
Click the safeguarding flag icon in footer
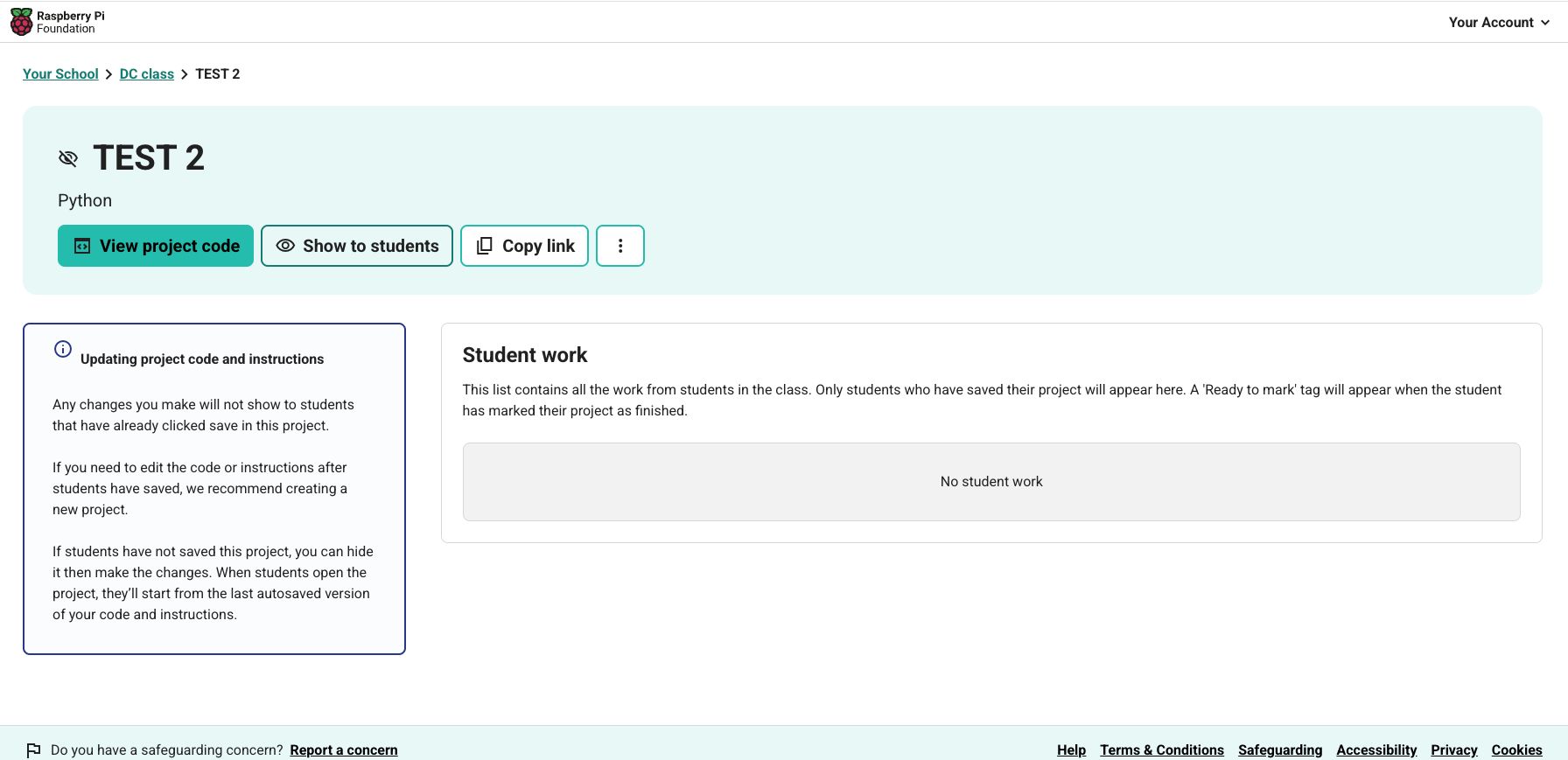coord(34,750)
